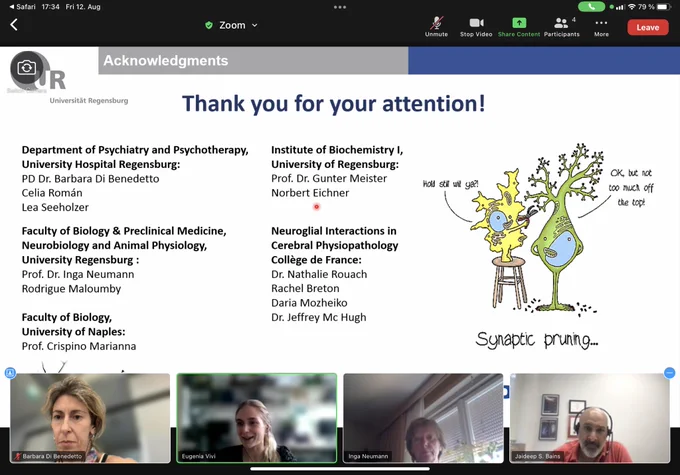Click 'Rodrigue Maloumby' name
Image resolution: width=680 pixels, height=475 pixels.
pyautogui.click(x=71, y=289)
